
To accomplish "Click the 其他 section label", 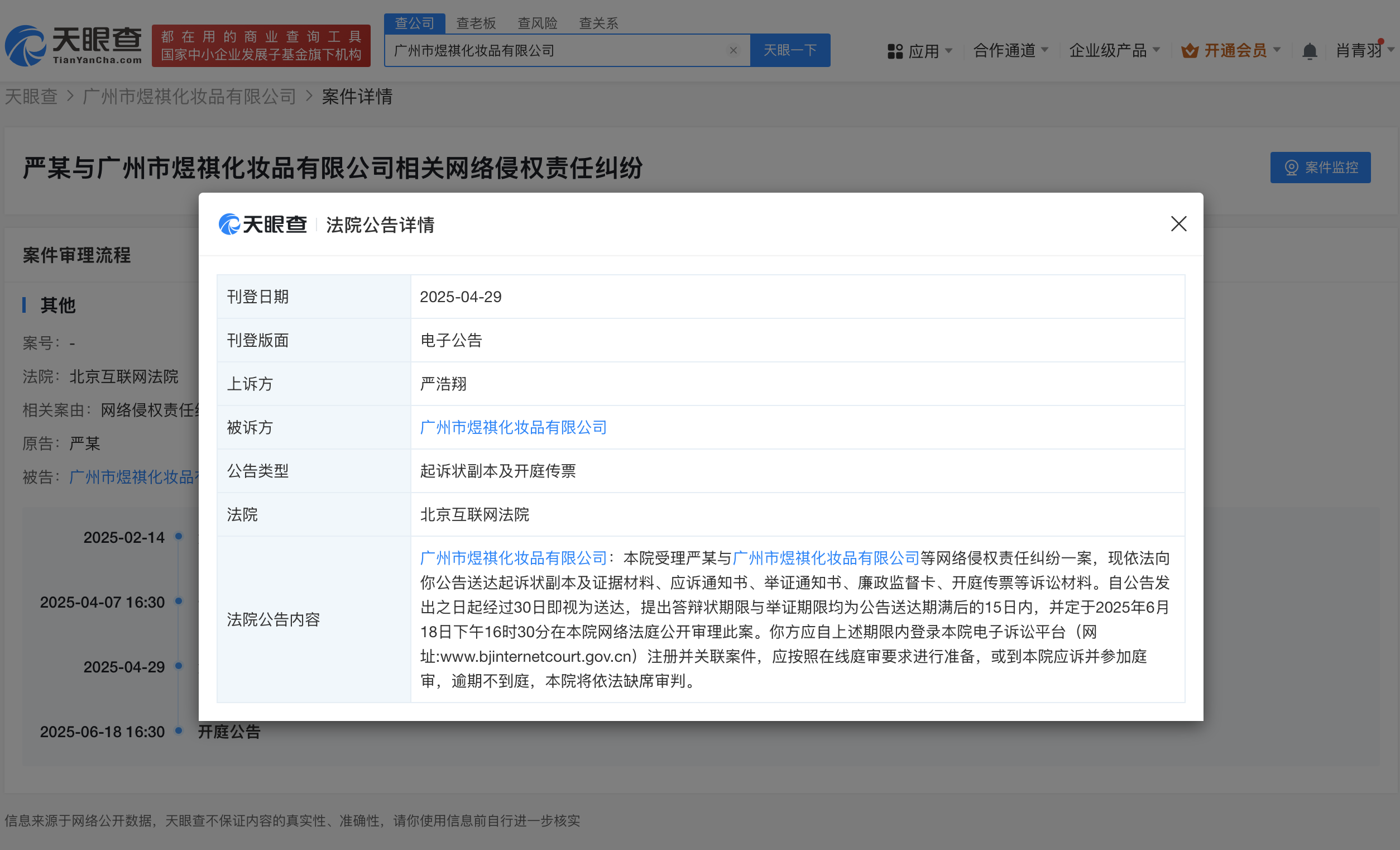I will (x=57, y=305).
